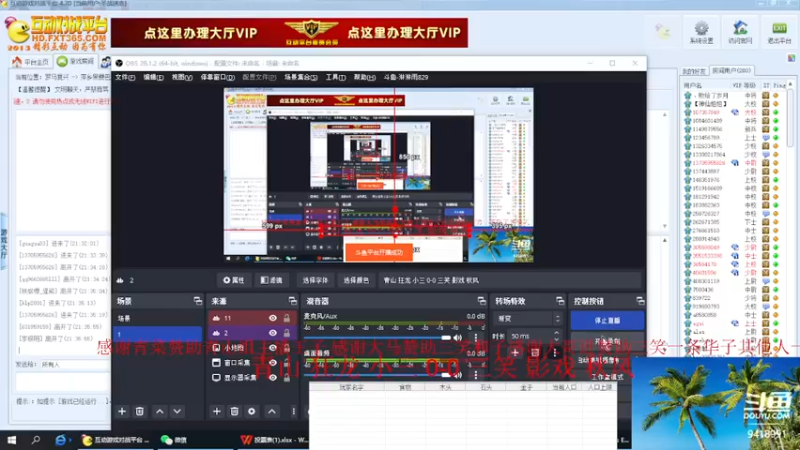Pop out the Scene Transitions (转场特效) dock
This screenshot has width=800, height=450.
click(x=560, y=301)
